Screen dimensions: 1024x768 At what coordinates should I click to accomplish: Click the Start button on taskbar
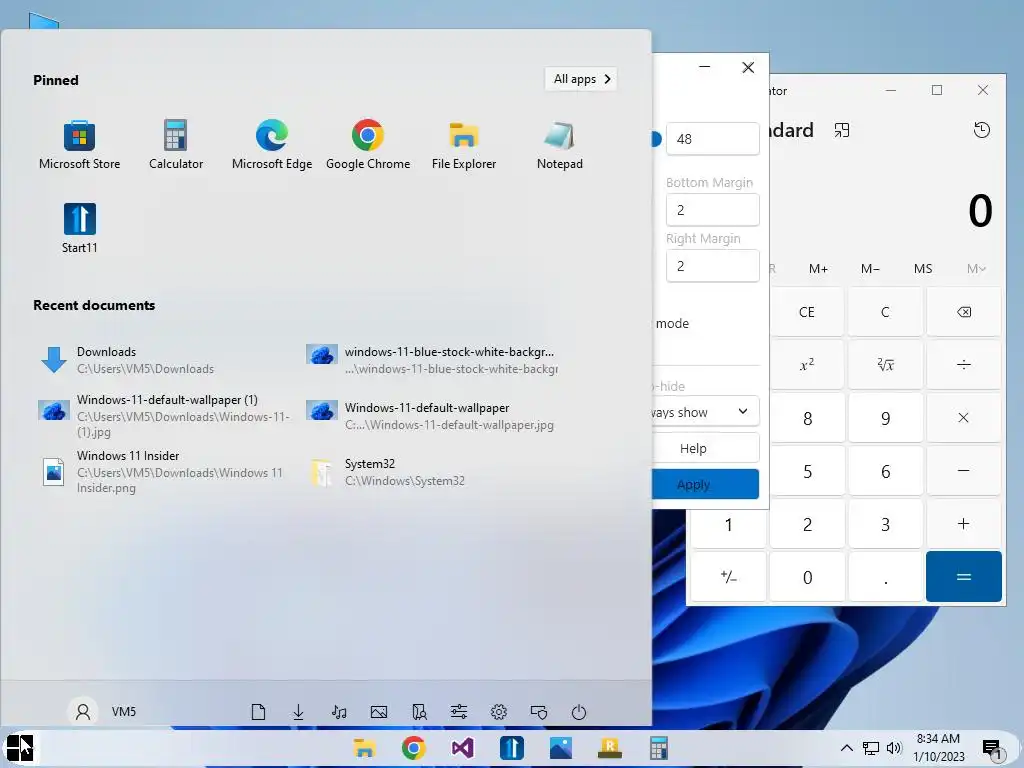tap(20, 748)
